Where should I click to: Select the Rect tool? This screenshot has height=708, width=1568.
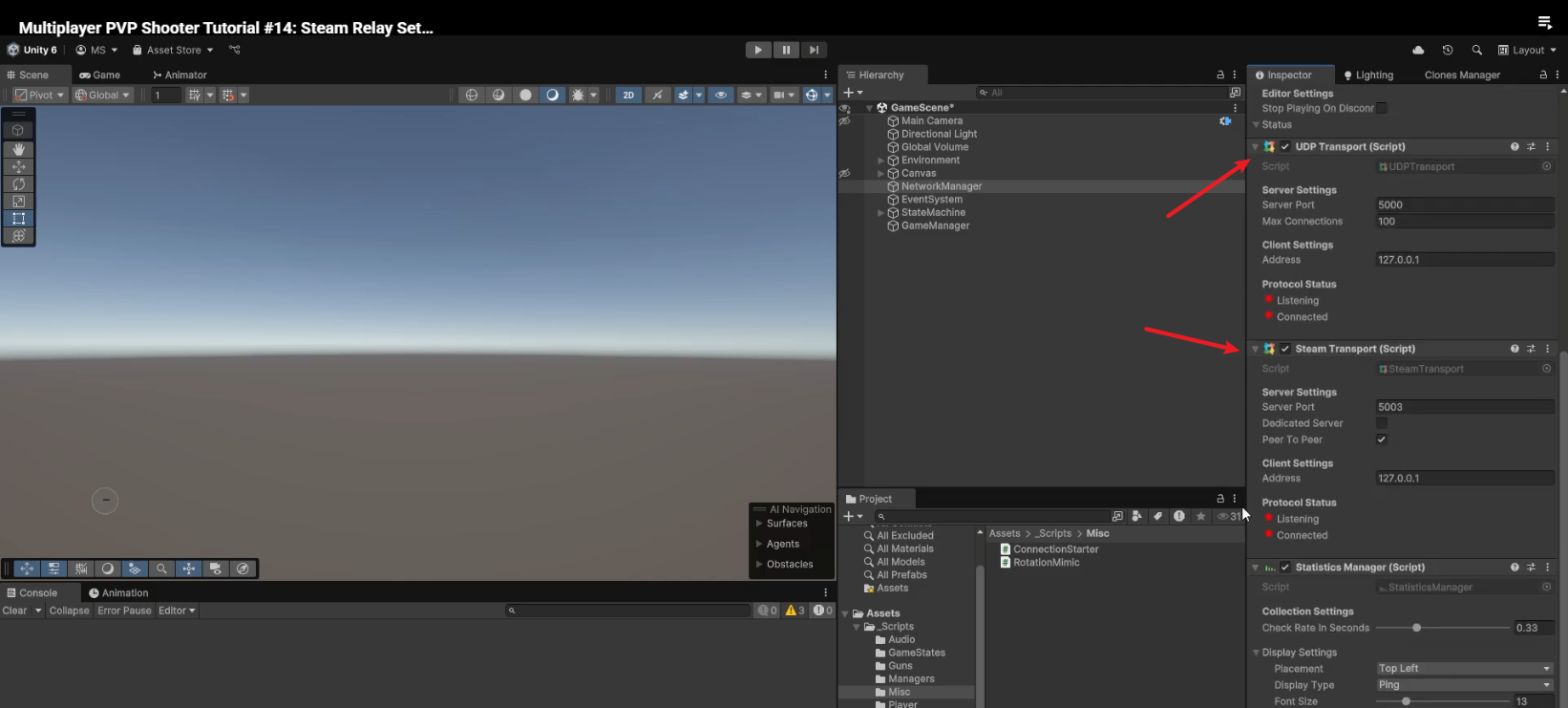(x=18, y=218)
